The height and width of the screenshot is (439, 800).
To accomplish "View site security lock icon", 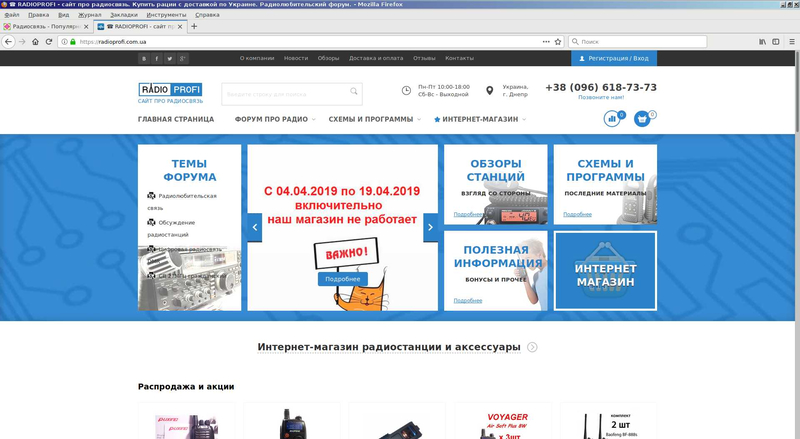I will point(72,42).
